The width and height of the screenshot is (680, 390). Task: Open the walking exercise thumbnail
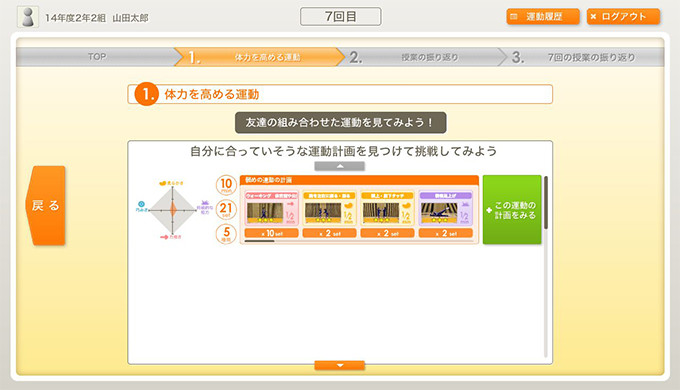pos(265,213)
